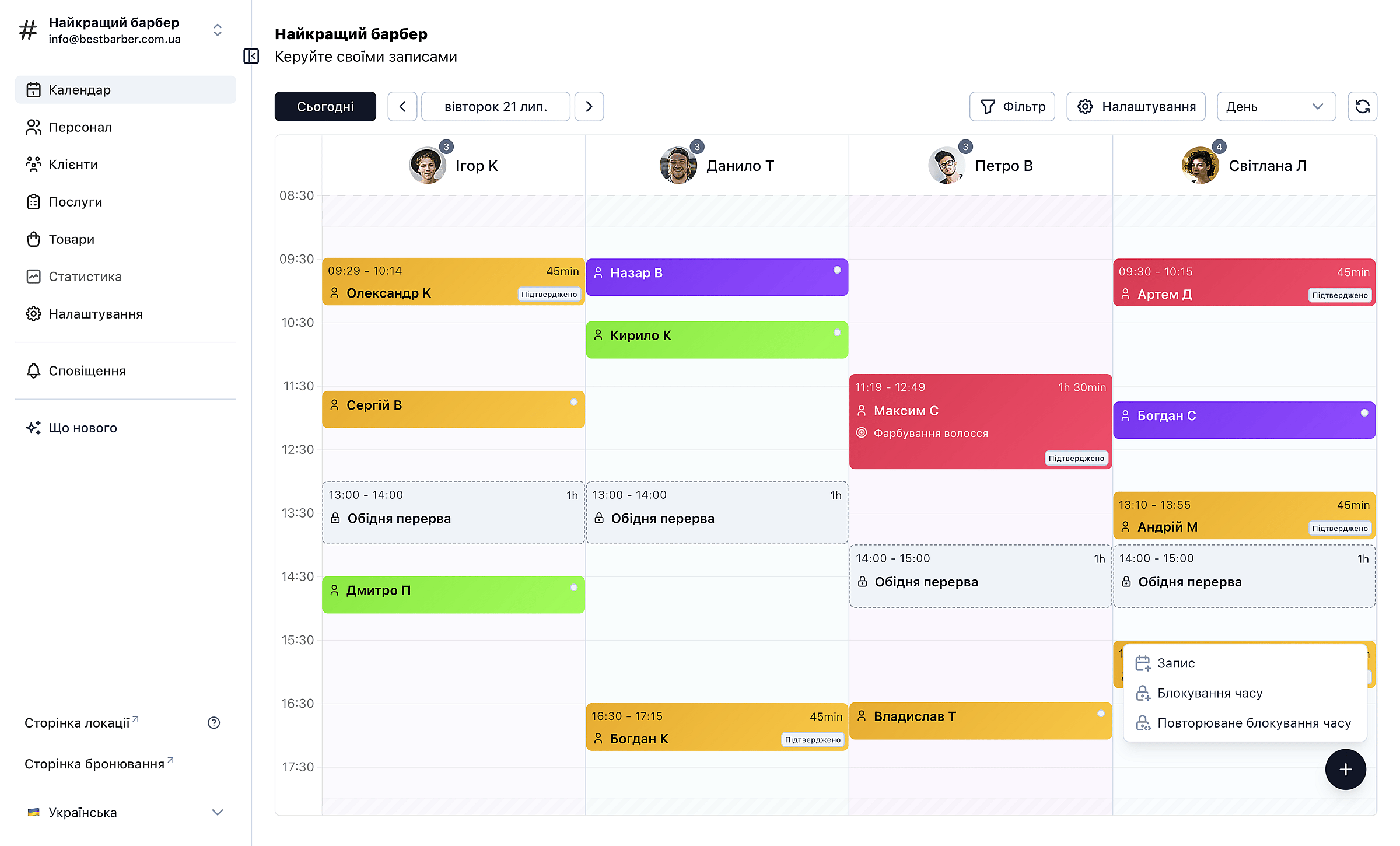Screen dimensions: 1400x846
Task: Go to next day arrow
Action: 589,107
